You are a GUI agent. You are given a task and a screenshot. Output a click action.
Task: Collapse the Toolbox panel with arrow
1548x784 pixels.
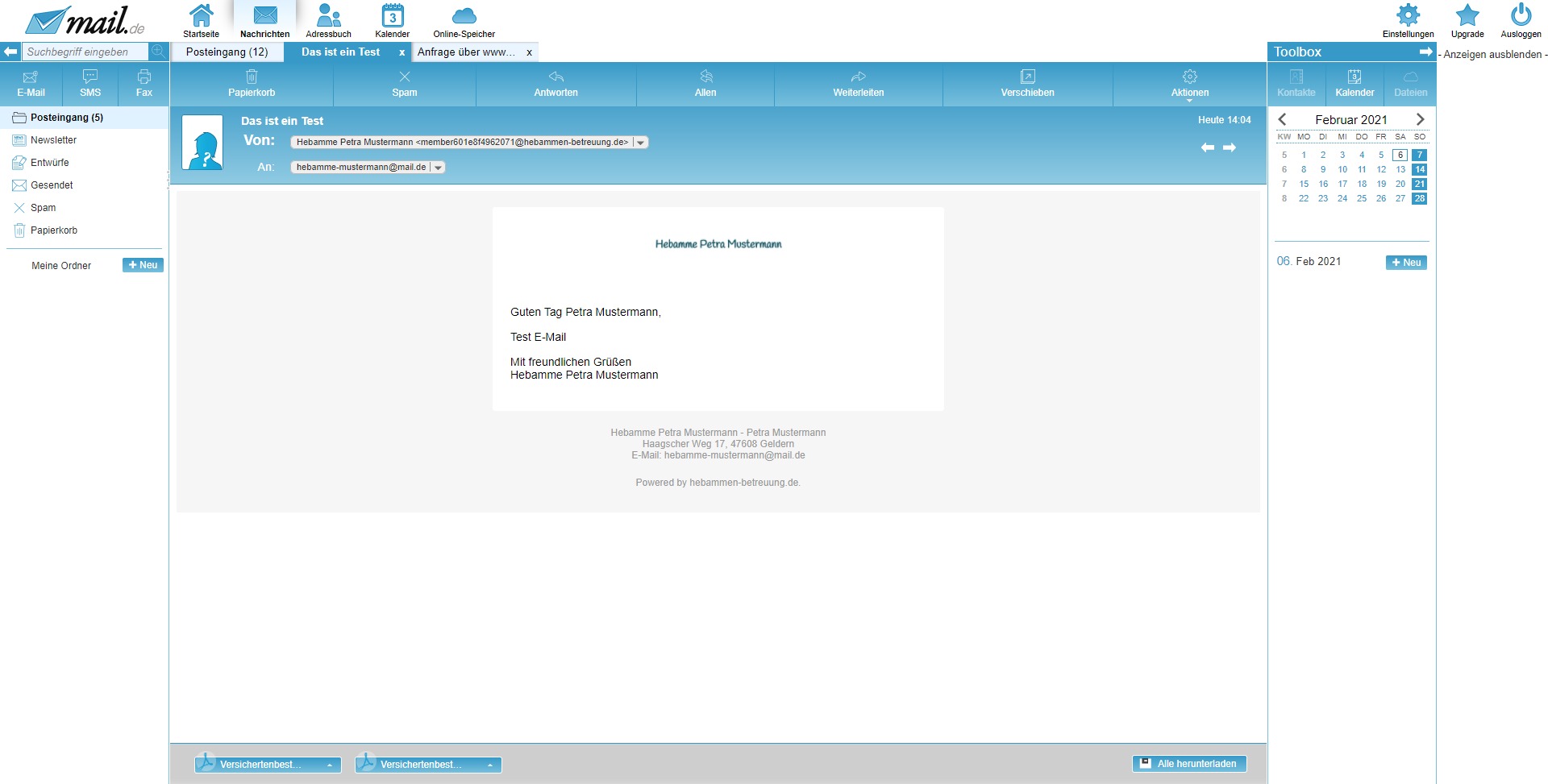pyautogui.click(x=1425, y=52)
